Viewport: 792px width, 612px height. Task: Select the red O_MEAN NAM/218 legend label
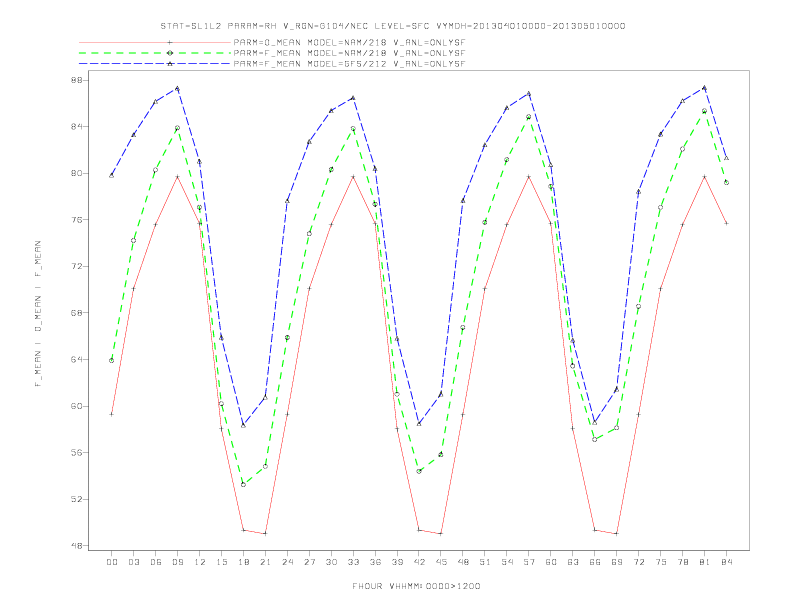click(349, 42)
